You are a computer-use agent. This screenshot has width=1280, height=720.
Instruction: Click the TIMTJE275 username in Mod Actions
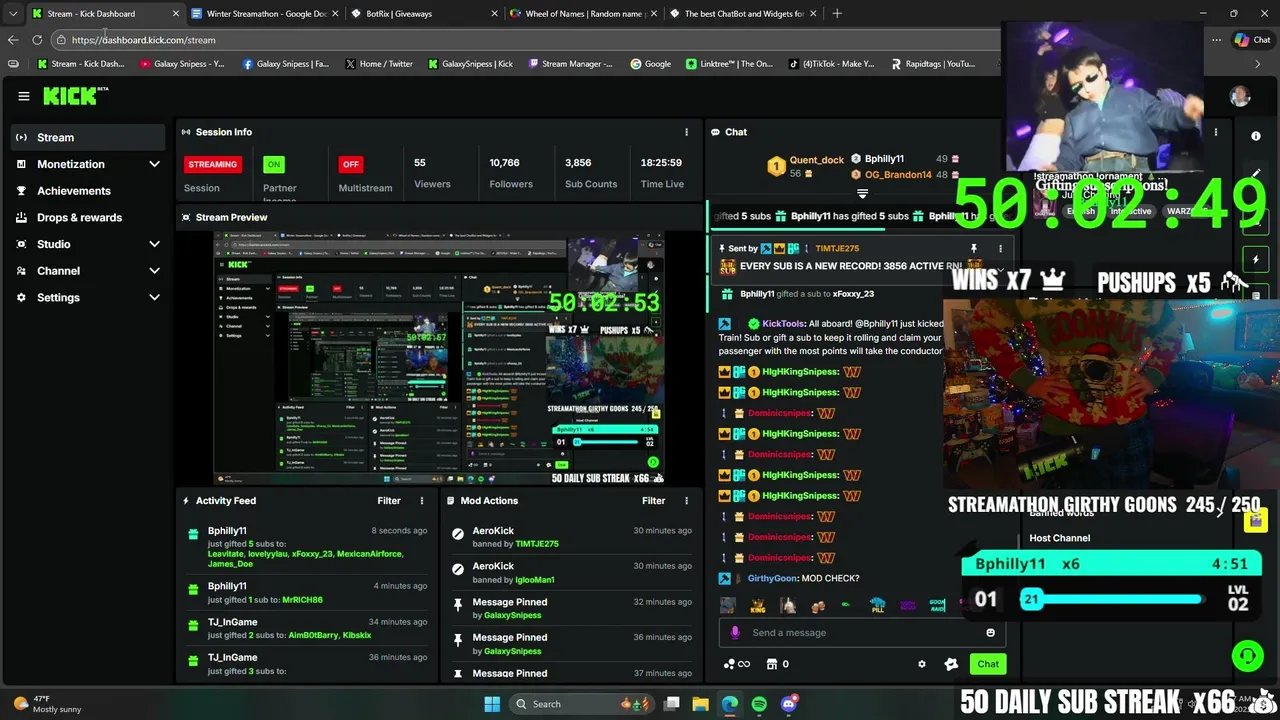point(537,544)
